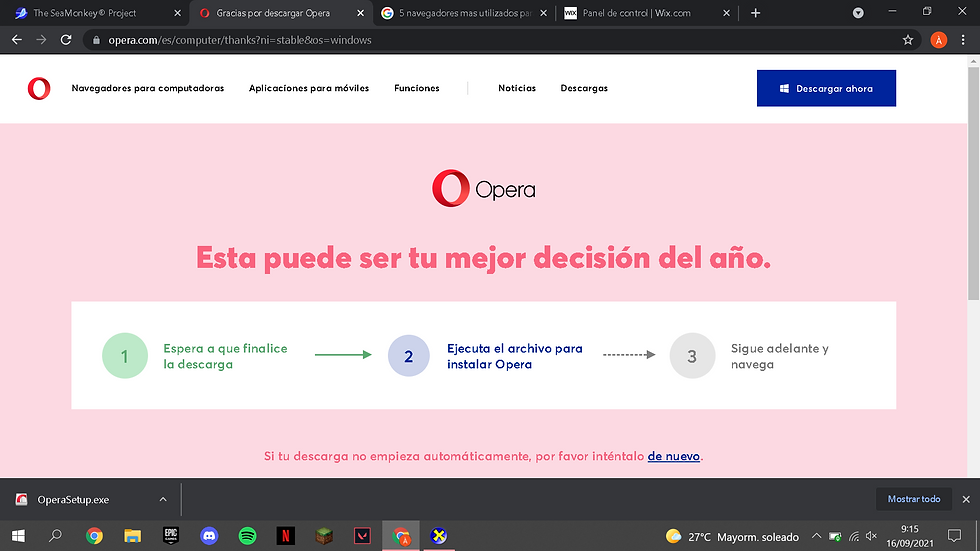This screenshot has height=551, width=980.
Task: Open the Windows notification center
Action: coord(954,536)
